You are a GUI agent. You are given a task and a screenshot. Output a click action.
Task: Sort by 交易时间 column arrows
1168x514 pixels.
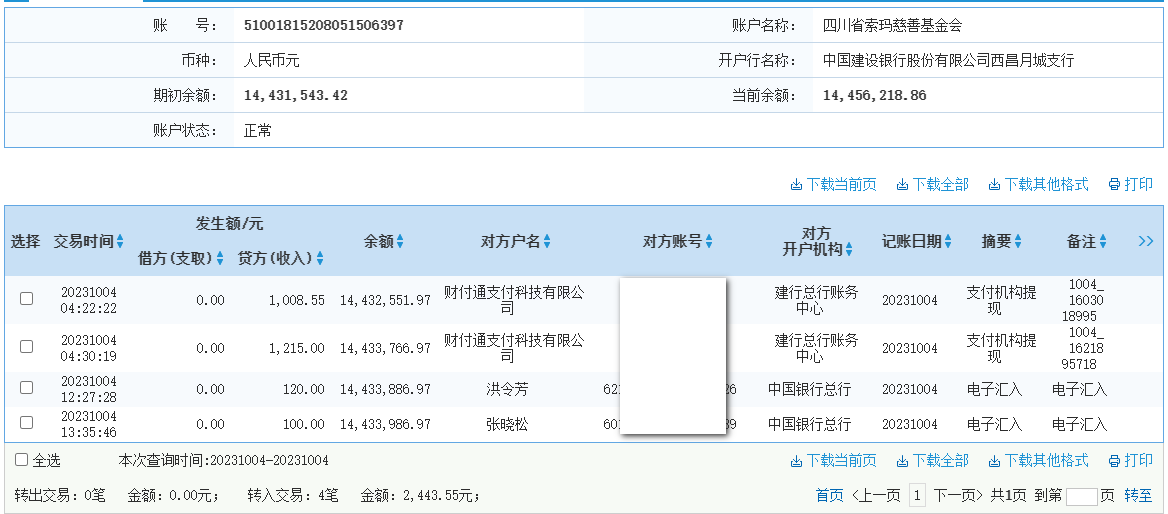[x=120, y=241]
